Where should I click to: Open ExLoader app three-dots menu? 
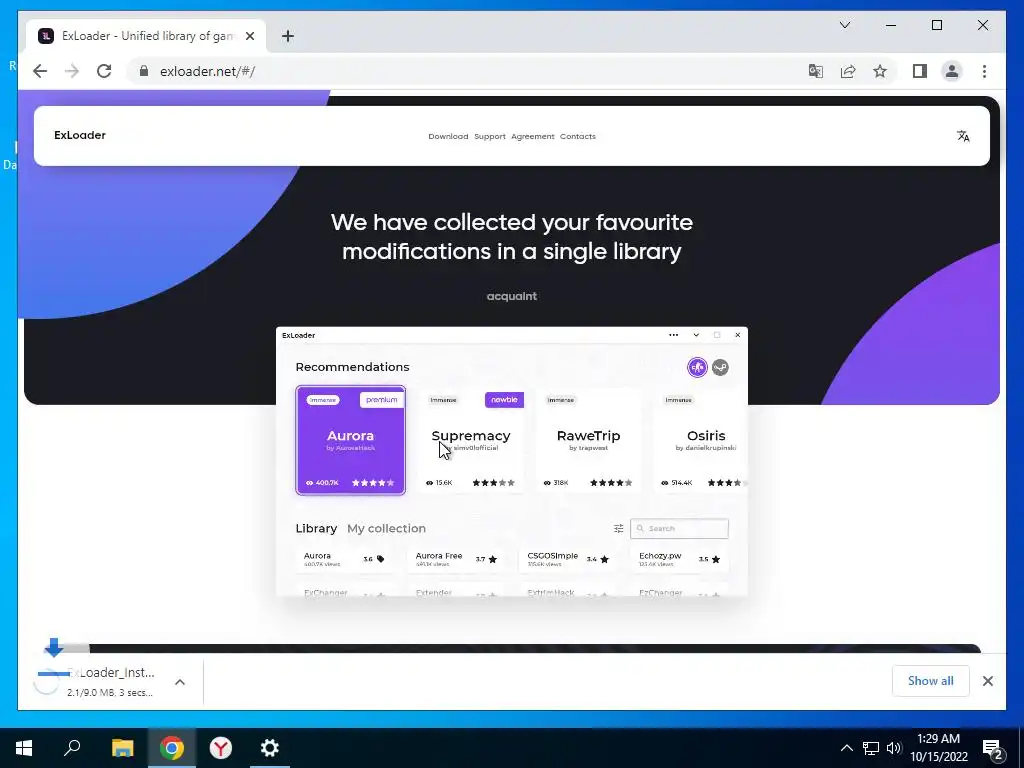[x=673, y=335]
